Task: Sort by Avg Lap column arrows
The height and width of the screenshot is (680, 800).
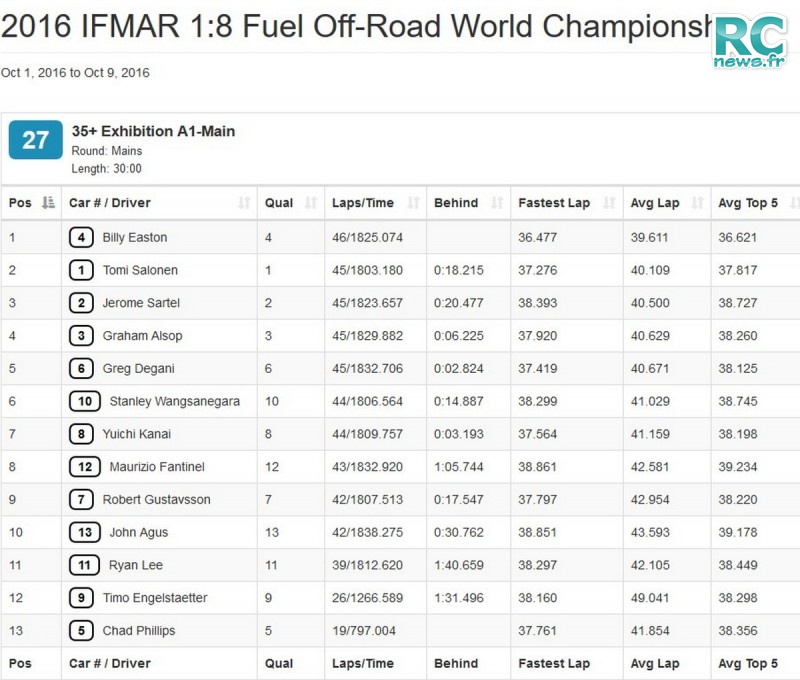Action: point(697,203)
